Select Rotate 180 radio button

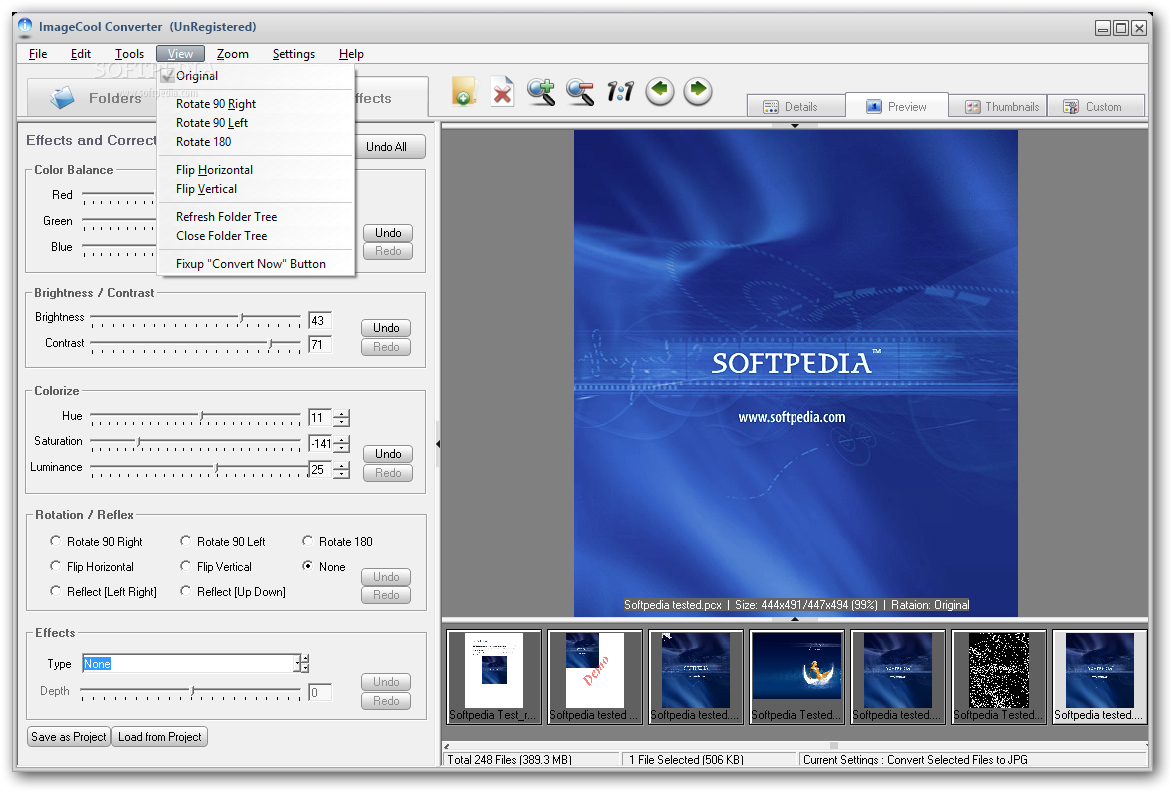[x=307, y=541]
